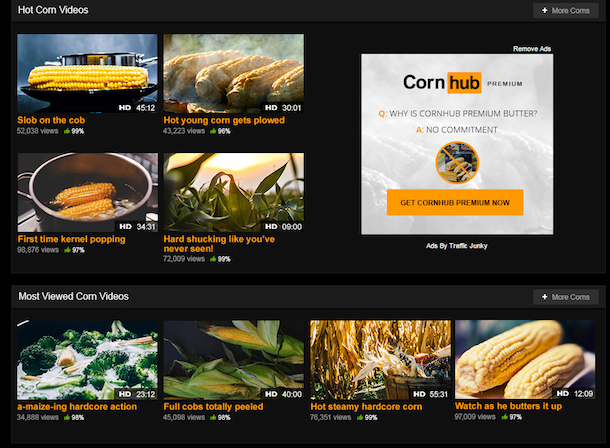
Task: Click HD badge on boiling corn pot thumbnail
Action: click(x=125, y=226)
